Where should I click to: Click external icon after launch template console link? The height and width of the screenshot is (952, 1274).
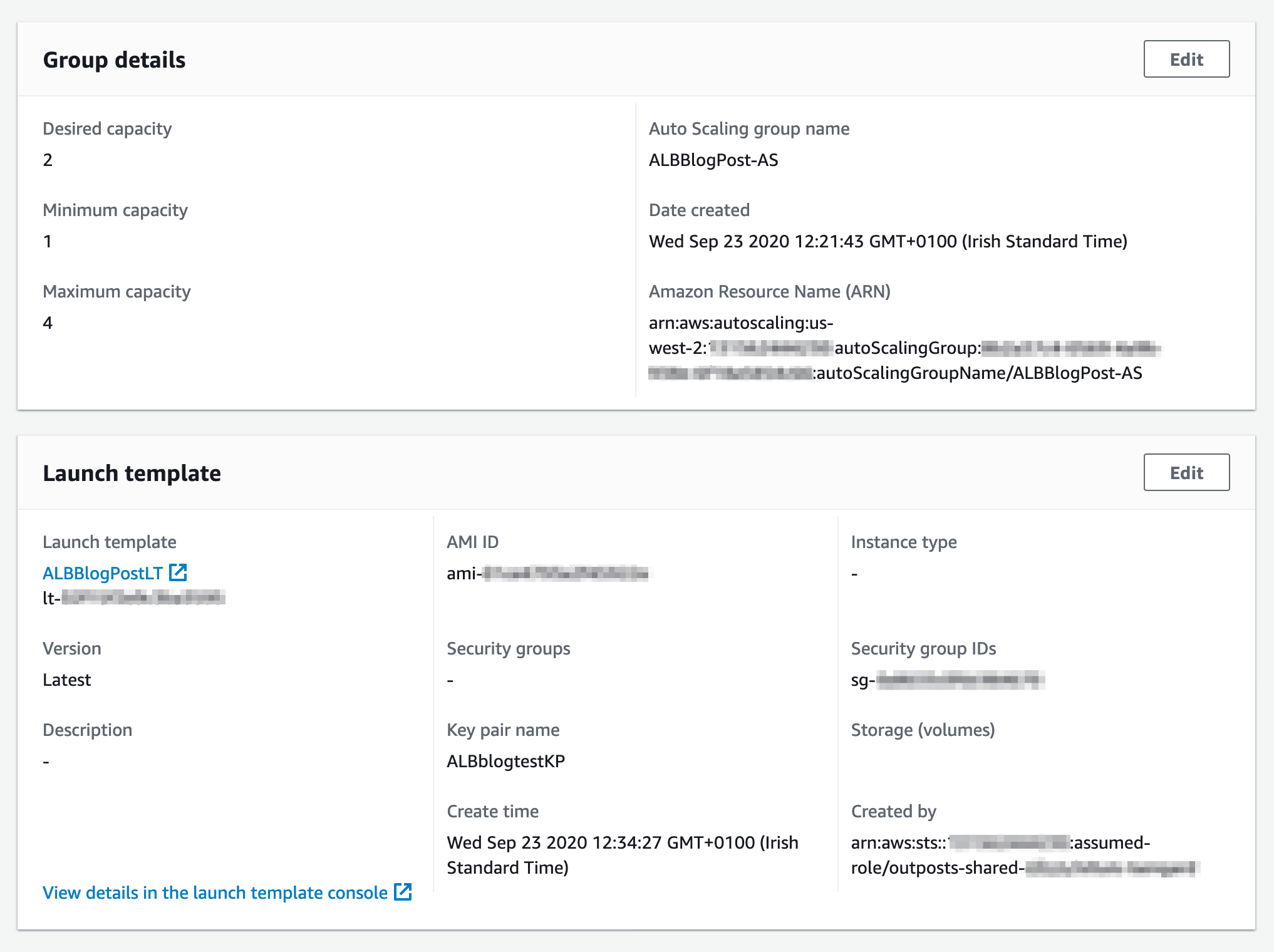pyautogui.click(x=403, y=892)
